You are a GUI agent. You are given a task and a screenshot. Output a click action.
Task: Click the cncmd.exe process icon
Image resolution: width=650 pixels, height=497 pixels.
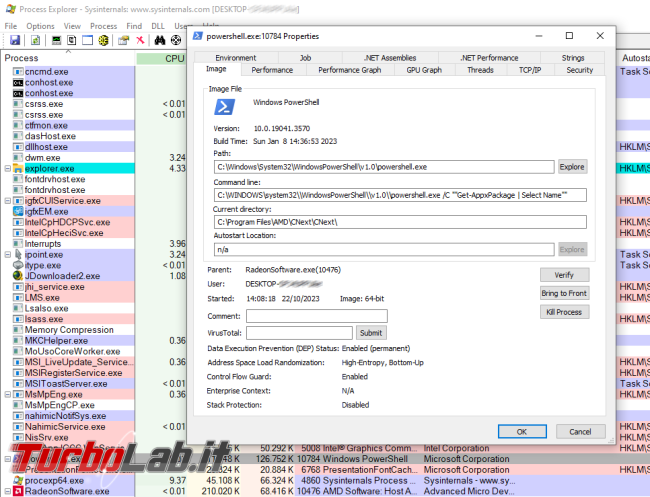point(18,72)
